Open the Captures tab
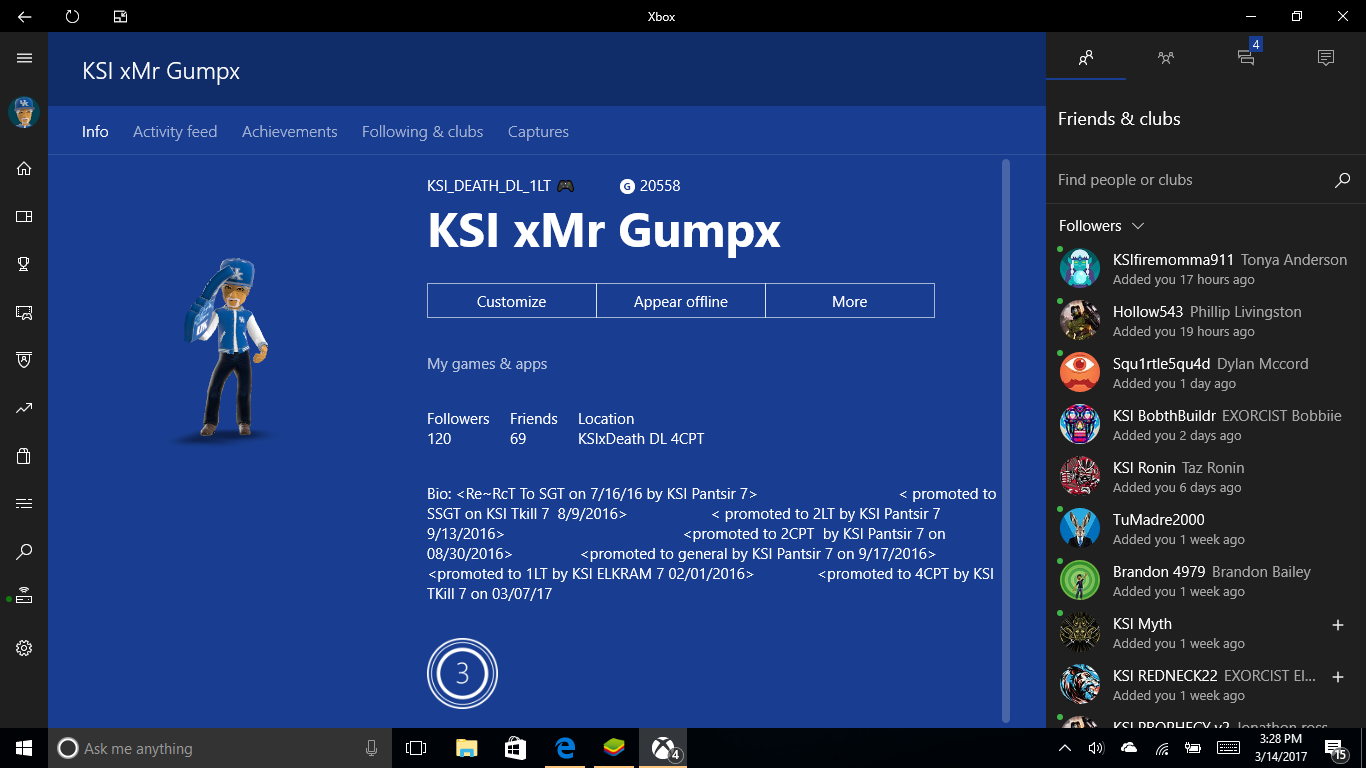 (538, 132)
